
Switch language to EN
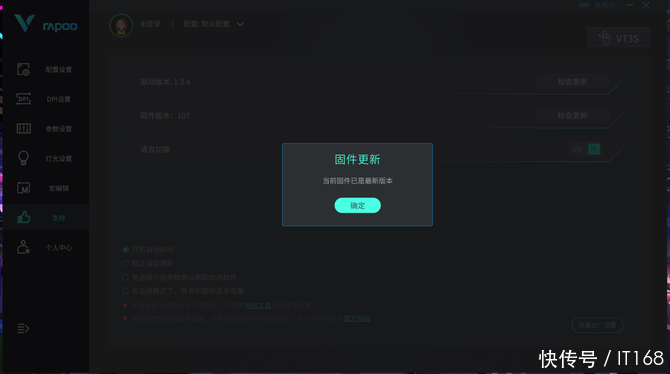[x=578, y=149]
